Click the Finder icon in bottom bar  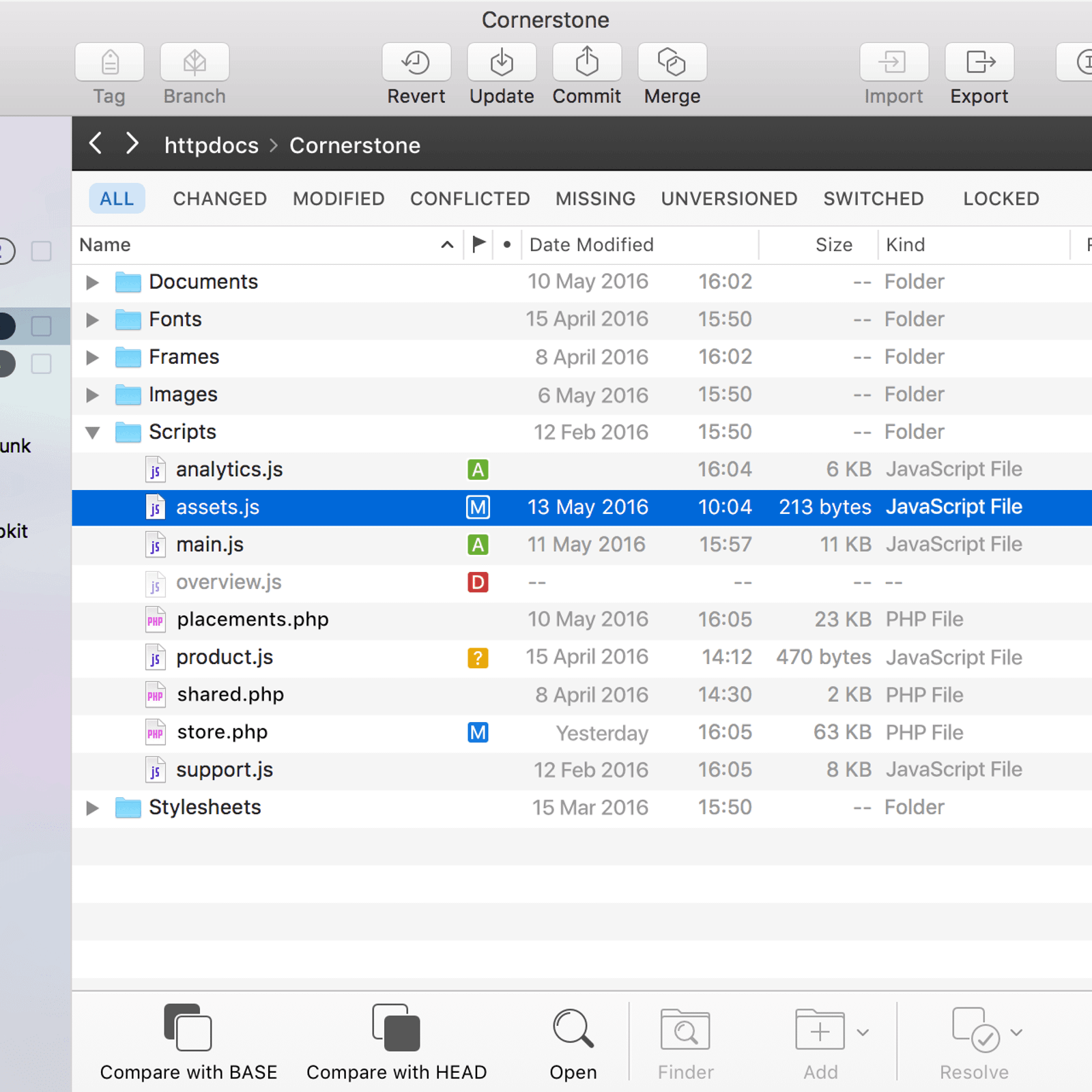point(685,1029)
